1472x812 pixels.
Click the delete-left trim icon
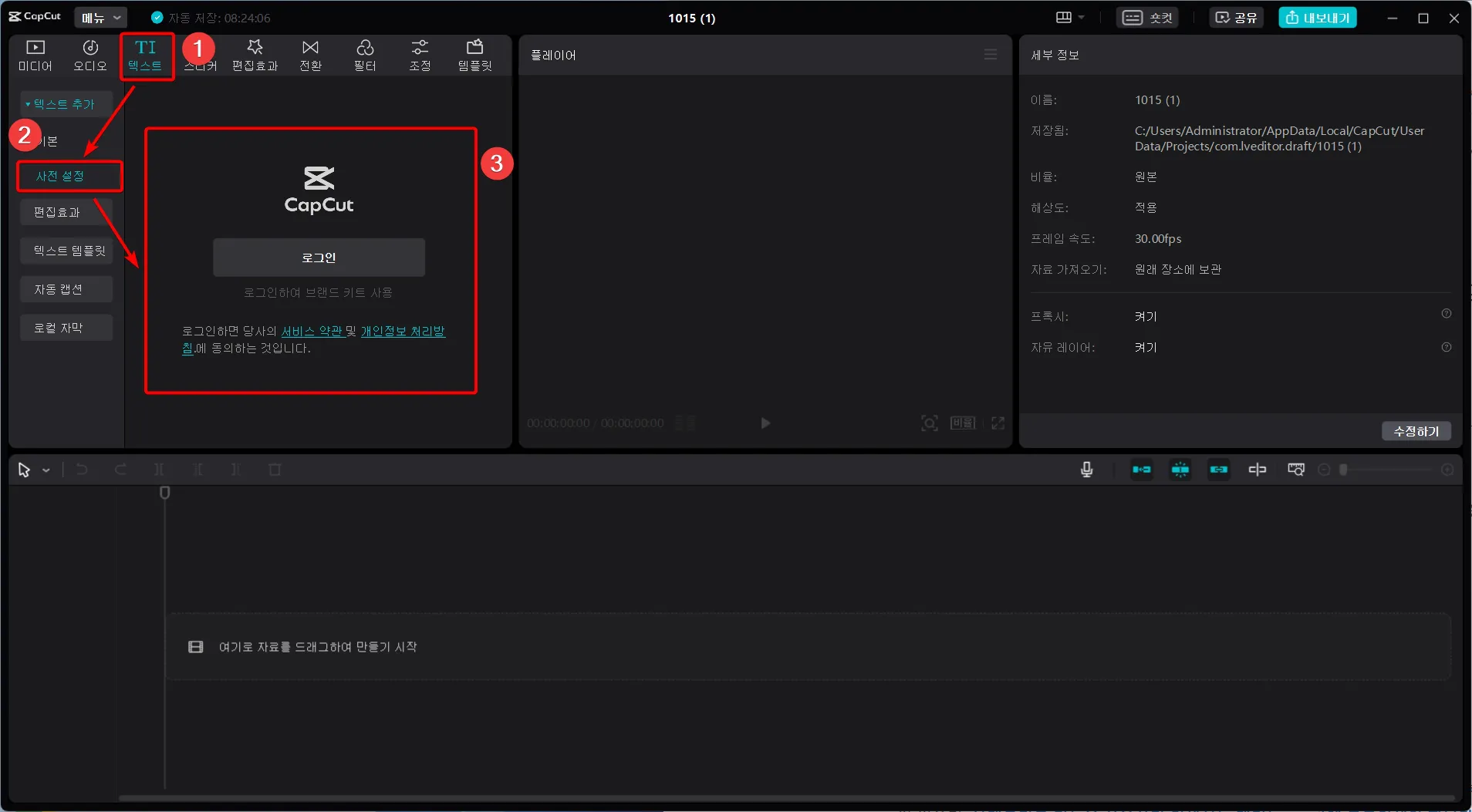point(198,470)
